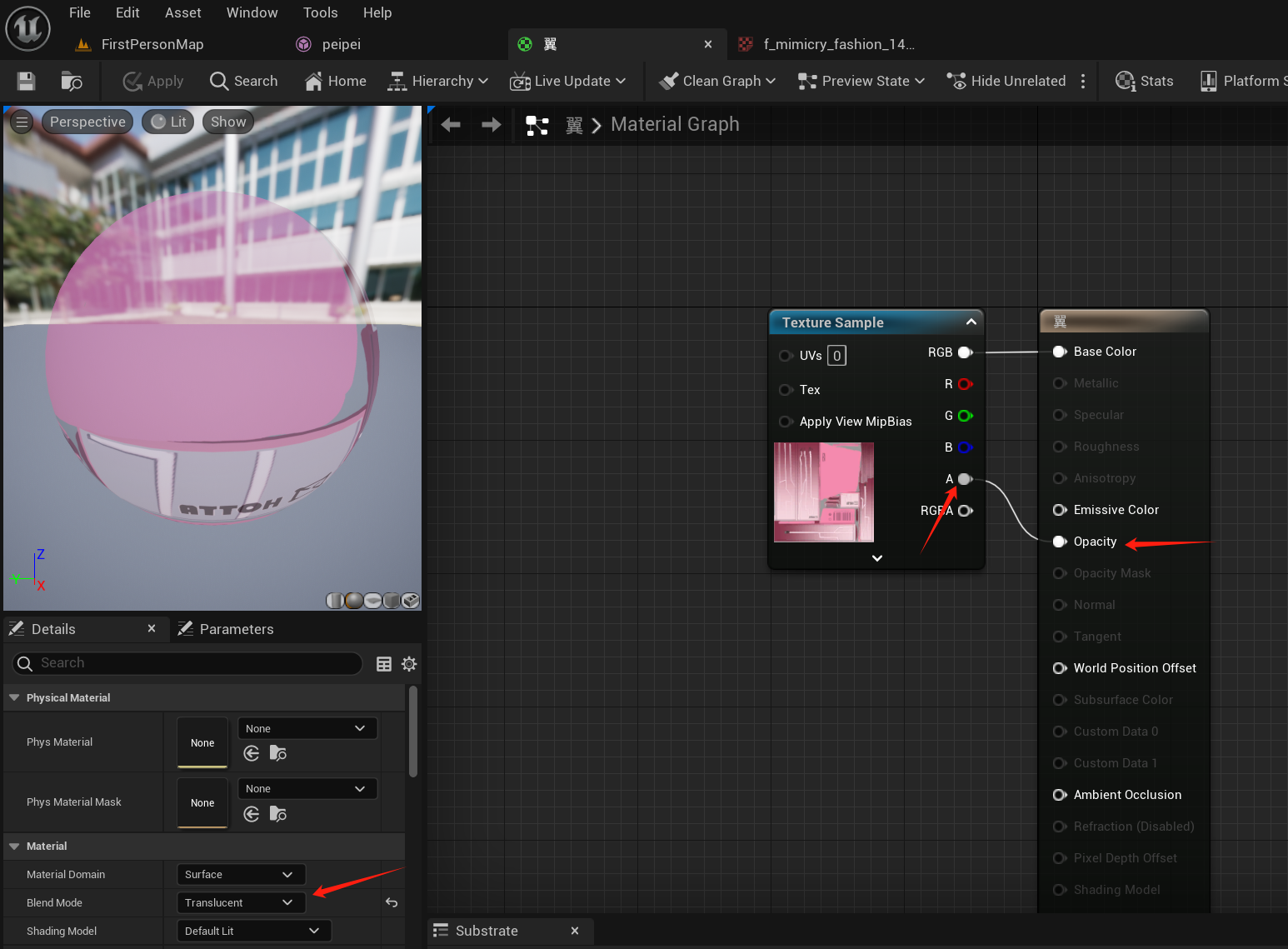Screen dimensions: 1288x949
Task: Click the blue B output pin
Action: 966,447
